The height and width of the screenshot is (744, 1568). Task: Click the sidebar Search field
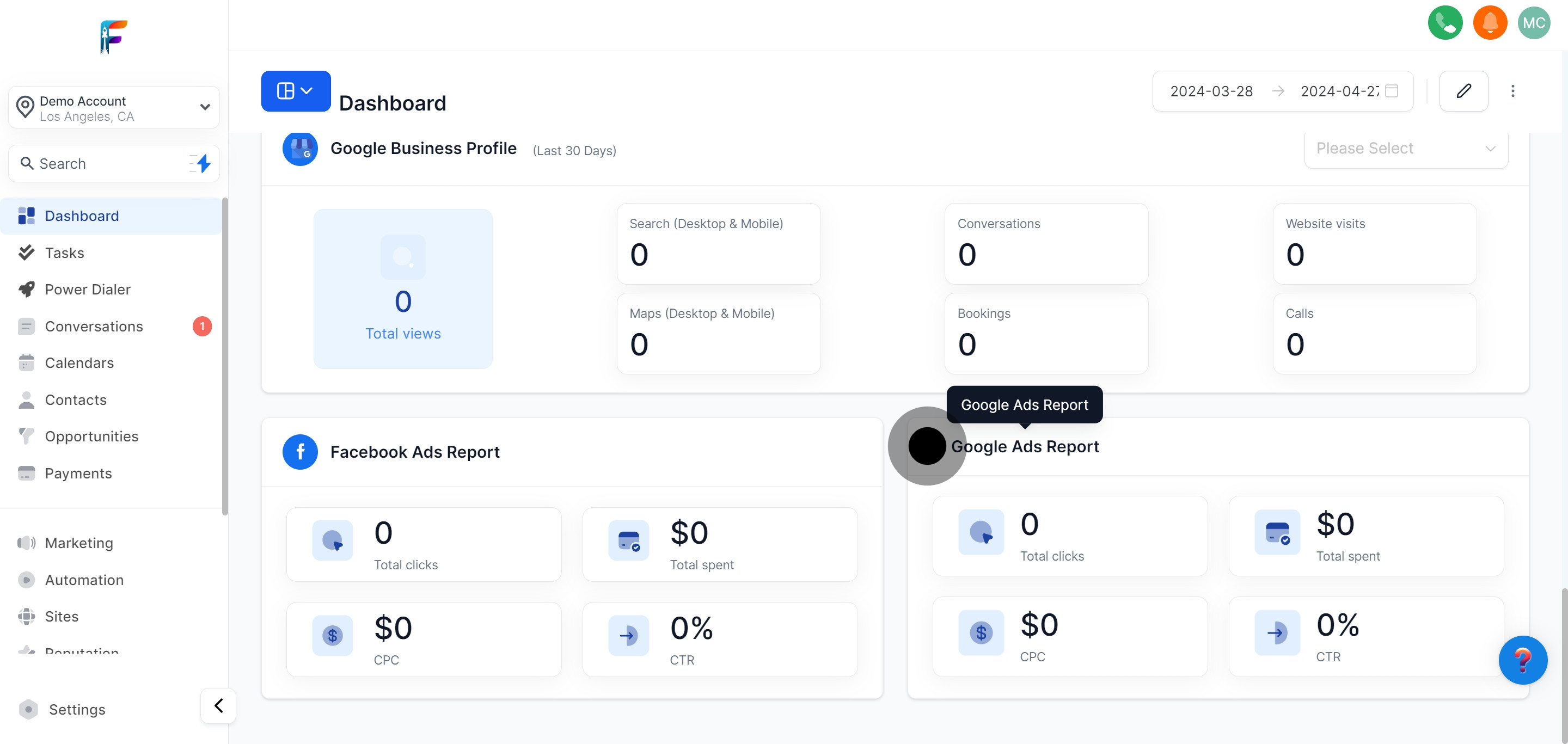tap(103, 164)
